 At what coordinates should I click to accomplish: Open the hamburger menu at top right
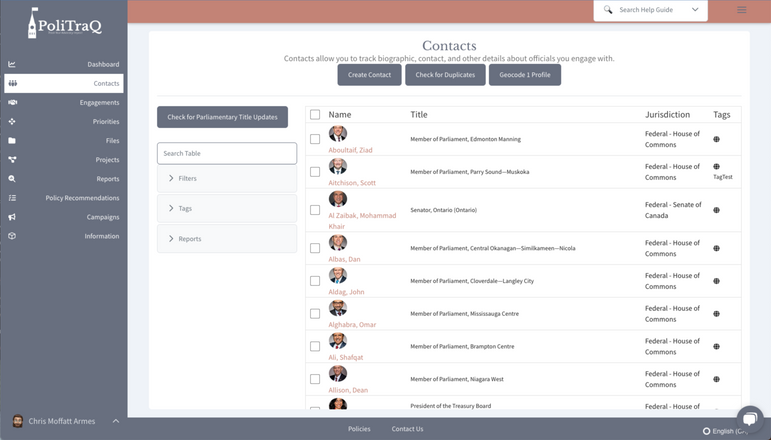click(741, 10)
